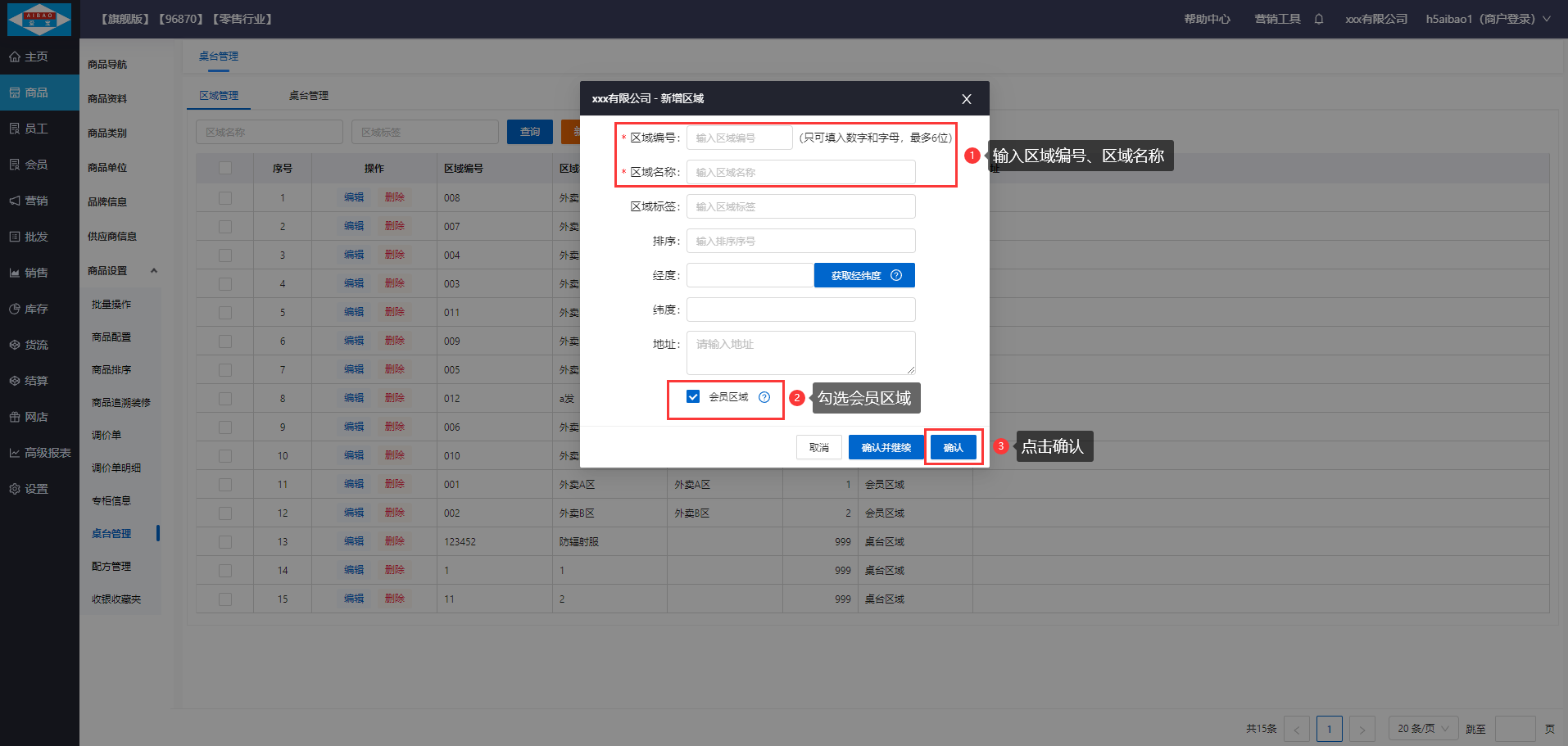The height and width of the screenshot is (746, 1568).
Task: Click the AIBAO logo in top-left corner
Action: (39, 19)
